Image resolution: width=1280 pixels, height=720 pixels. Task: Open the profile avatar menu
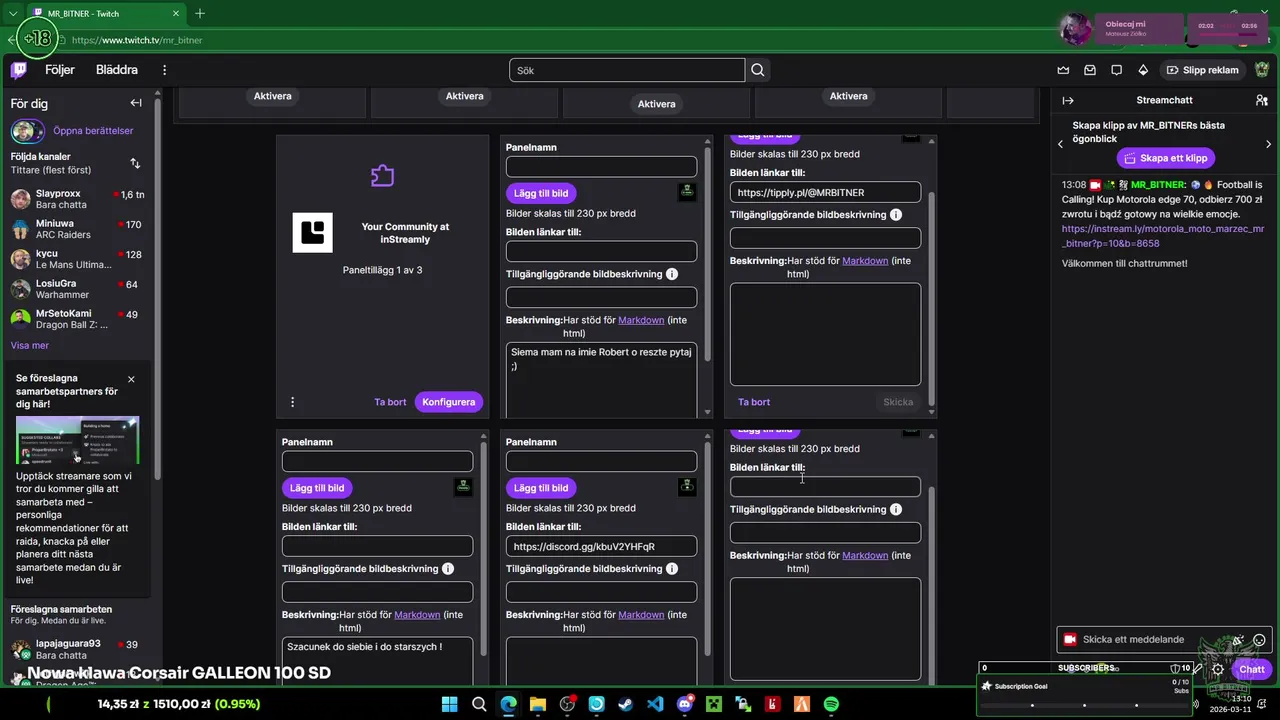tap(1262, 70)
